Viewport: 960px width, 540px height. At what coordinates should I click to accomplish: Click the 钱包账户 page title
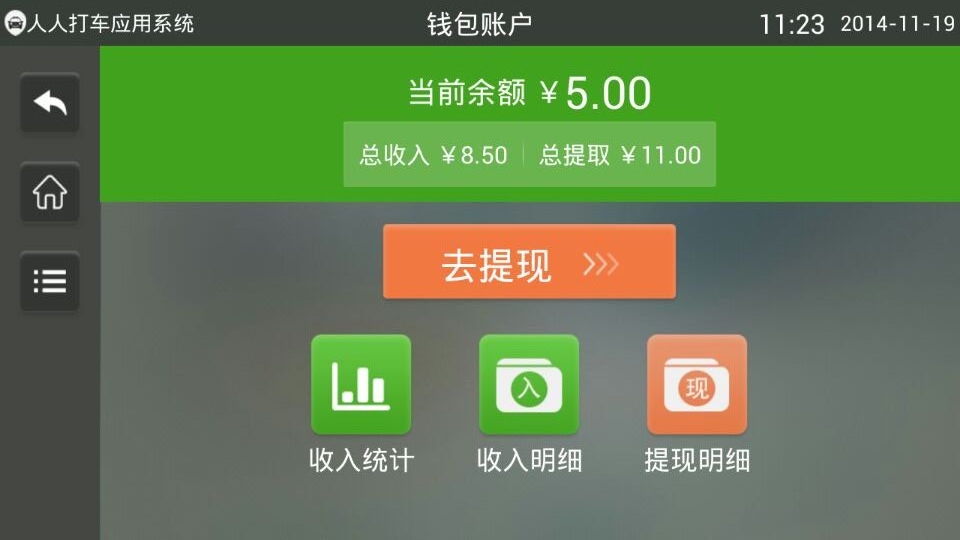point(479,24)
